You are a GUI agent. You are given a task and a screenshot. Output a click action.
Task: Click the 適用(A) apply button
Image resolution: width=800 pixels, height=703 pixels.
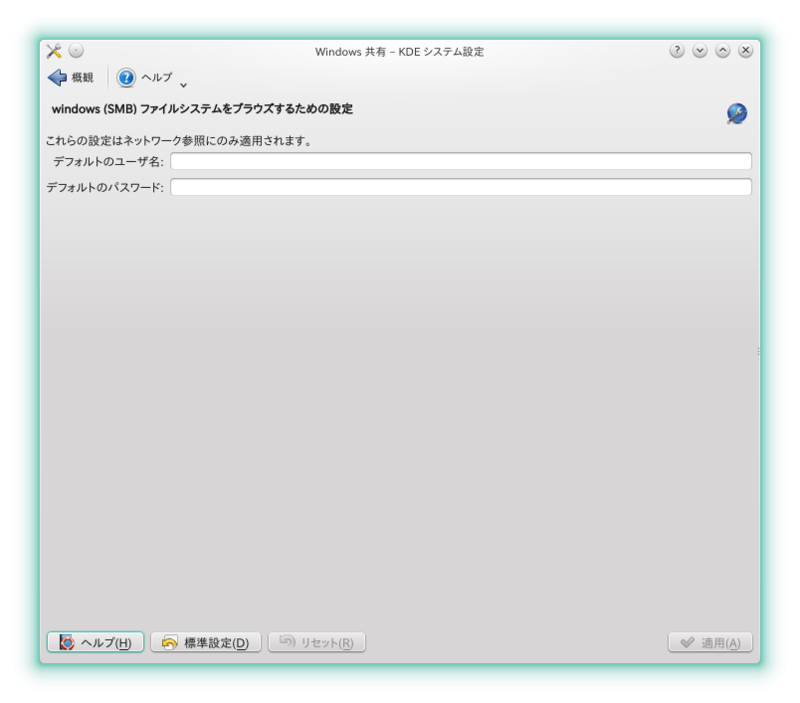[710, 642]
